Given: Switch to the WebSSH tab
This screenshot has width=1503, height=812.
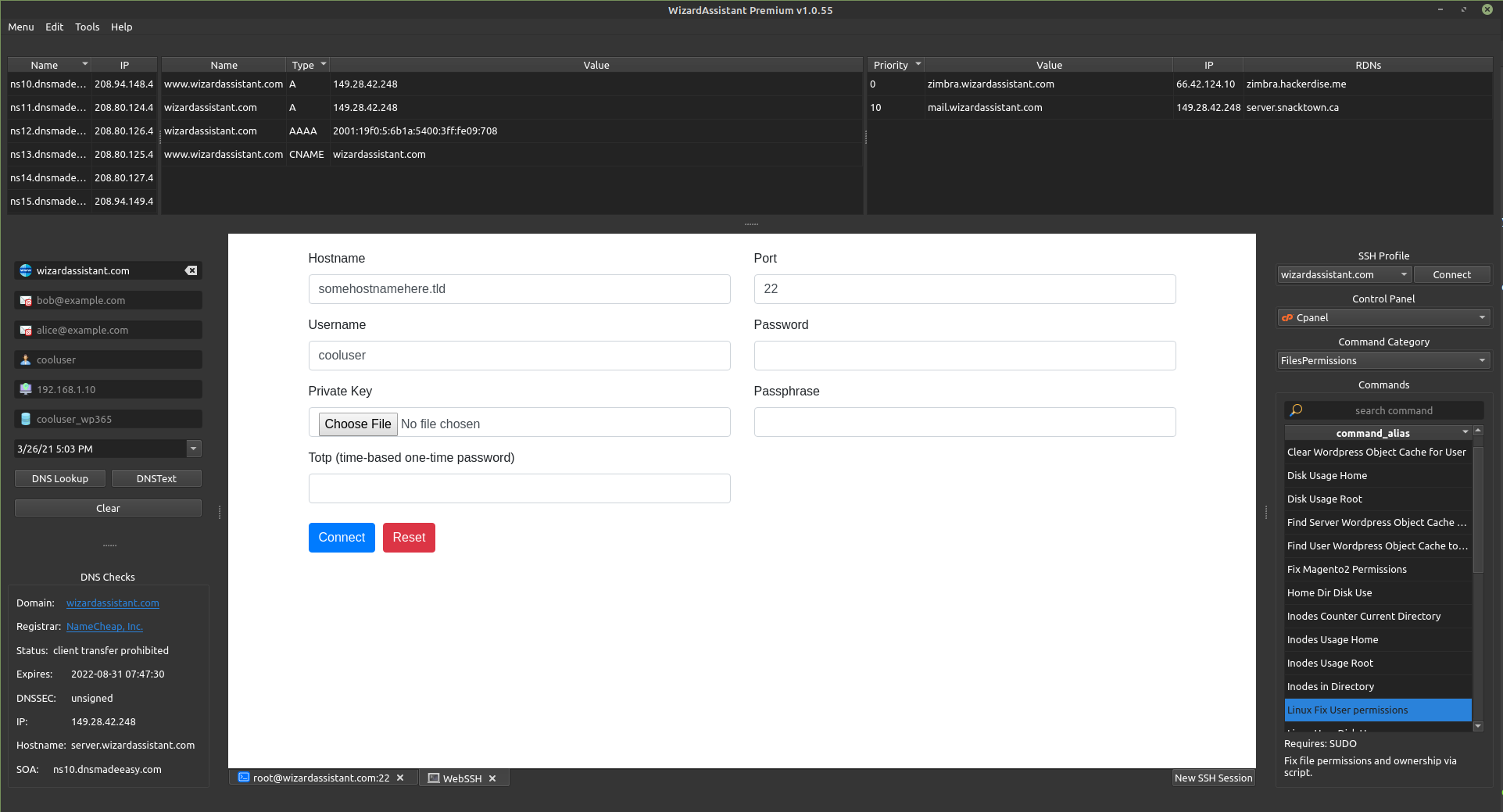Looking at the screenshot, I should pyautogui.click(x=461, y=778).
